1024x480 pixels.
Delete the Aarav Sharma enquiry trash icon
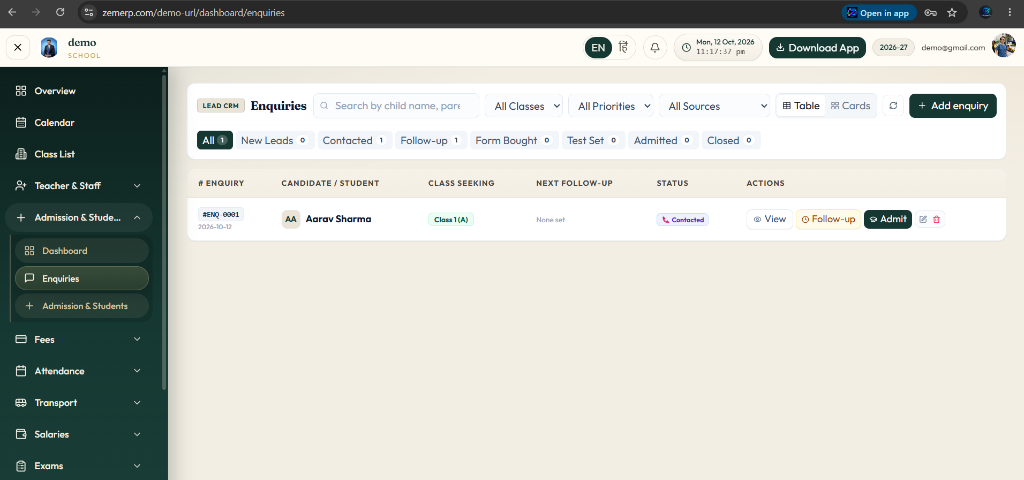tap(936, 219)
